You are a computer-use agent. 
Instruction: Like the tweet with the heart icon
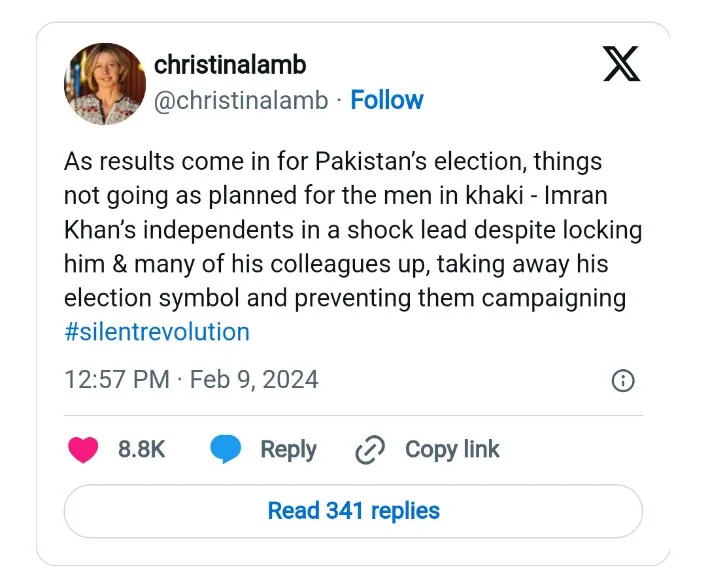83,449
